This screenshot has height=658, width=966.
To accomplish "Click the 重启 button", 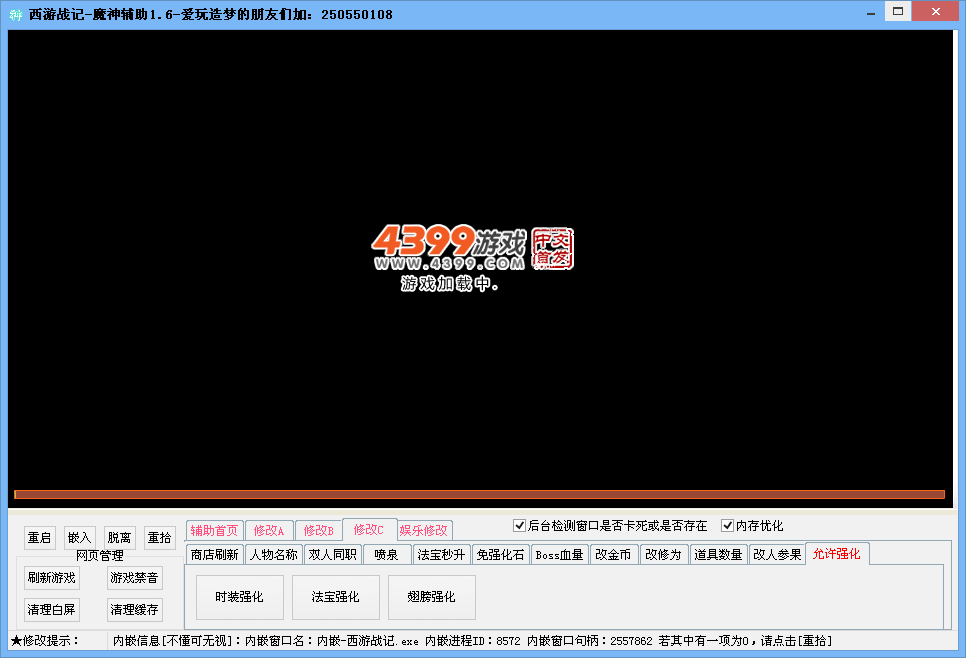I will click(x=39, y=538).
